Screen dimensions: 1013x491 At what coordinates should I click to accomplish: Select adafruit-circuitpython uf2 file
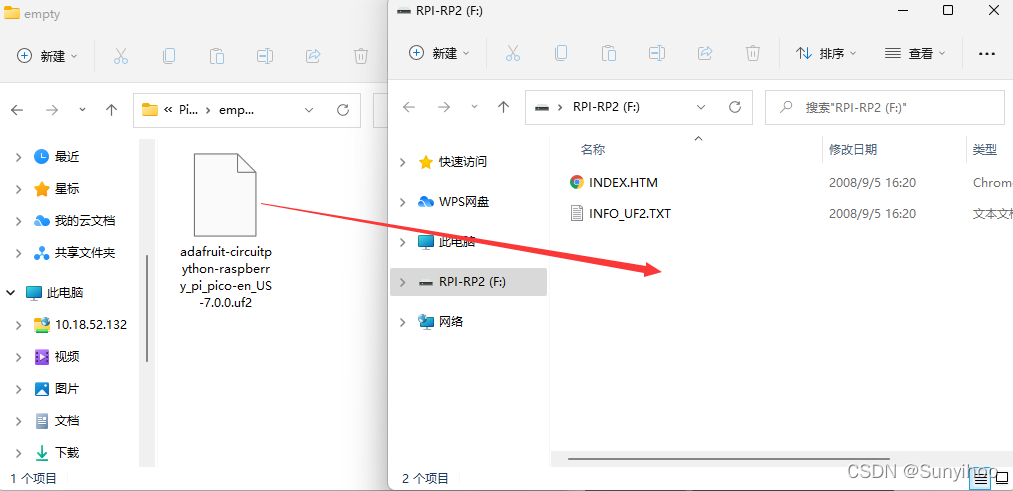[x=225, y=231]
